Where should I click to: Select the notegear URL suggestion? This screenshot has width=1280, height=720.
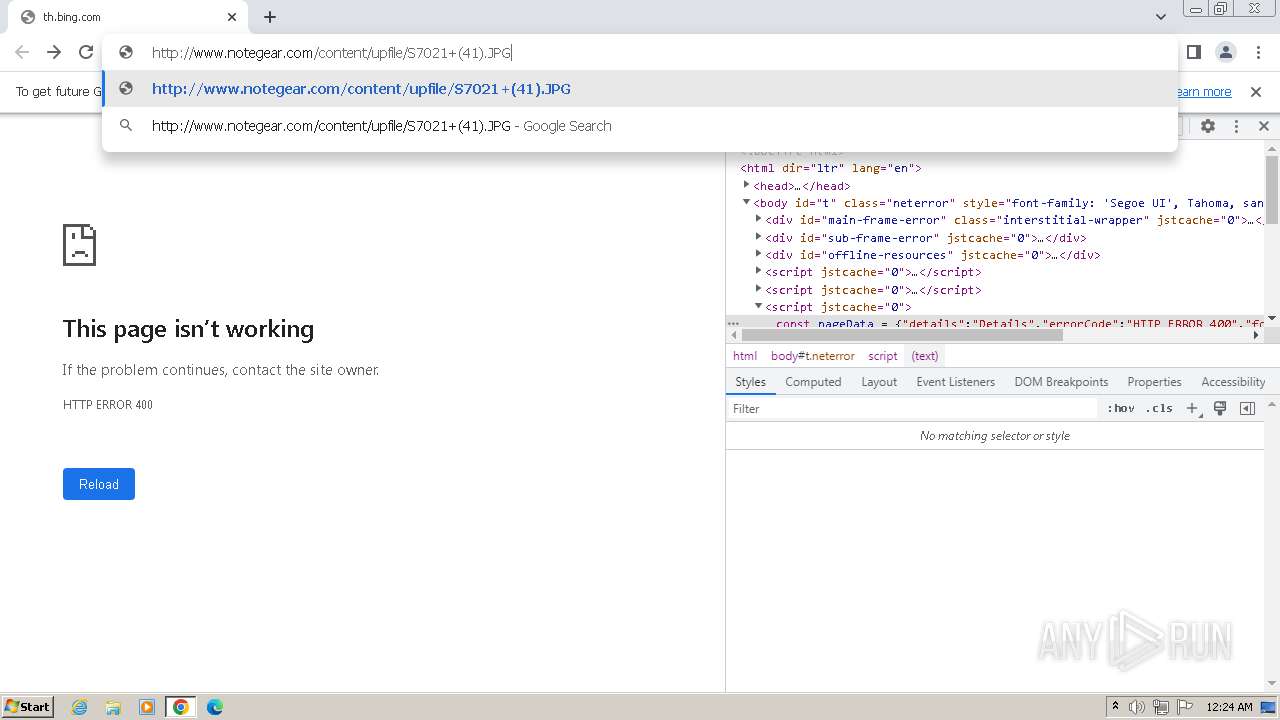(640, 89)
